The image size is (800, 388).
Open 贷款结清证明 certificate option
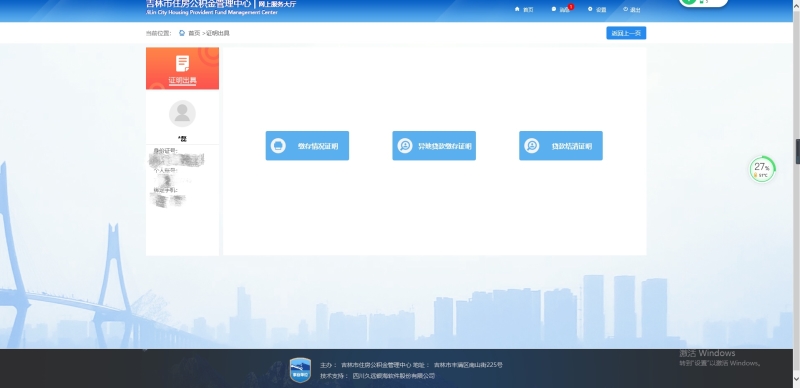[x=561, y=146]
